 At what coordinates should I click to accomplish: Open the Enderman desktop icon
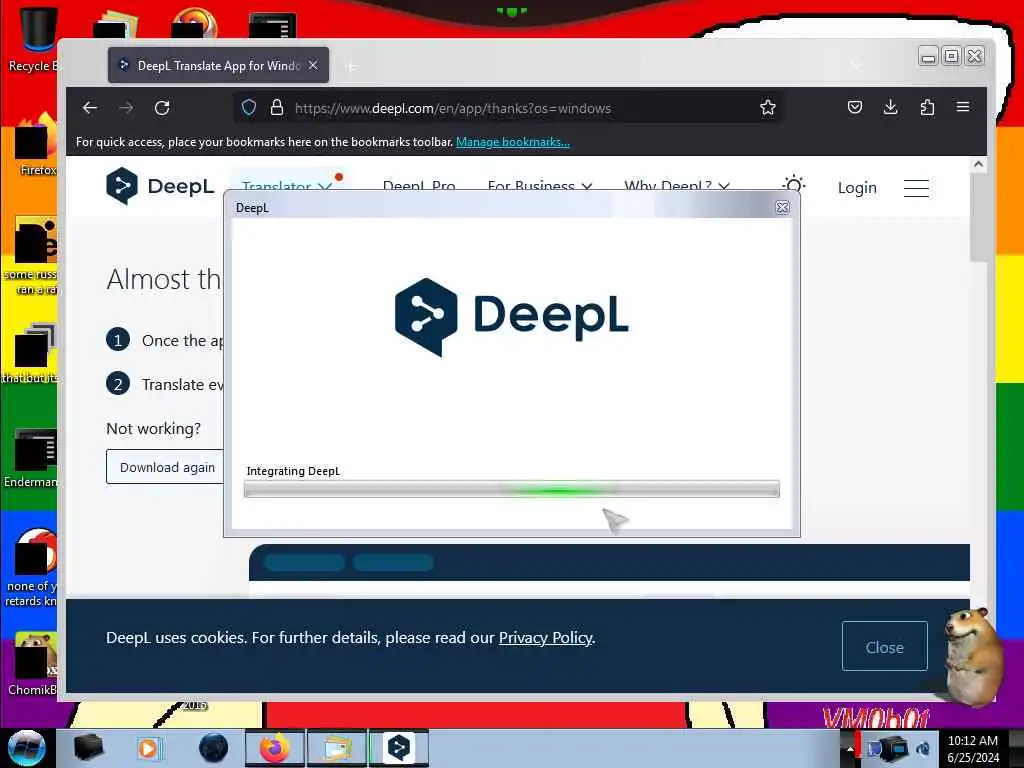click(x=31, y=458)
